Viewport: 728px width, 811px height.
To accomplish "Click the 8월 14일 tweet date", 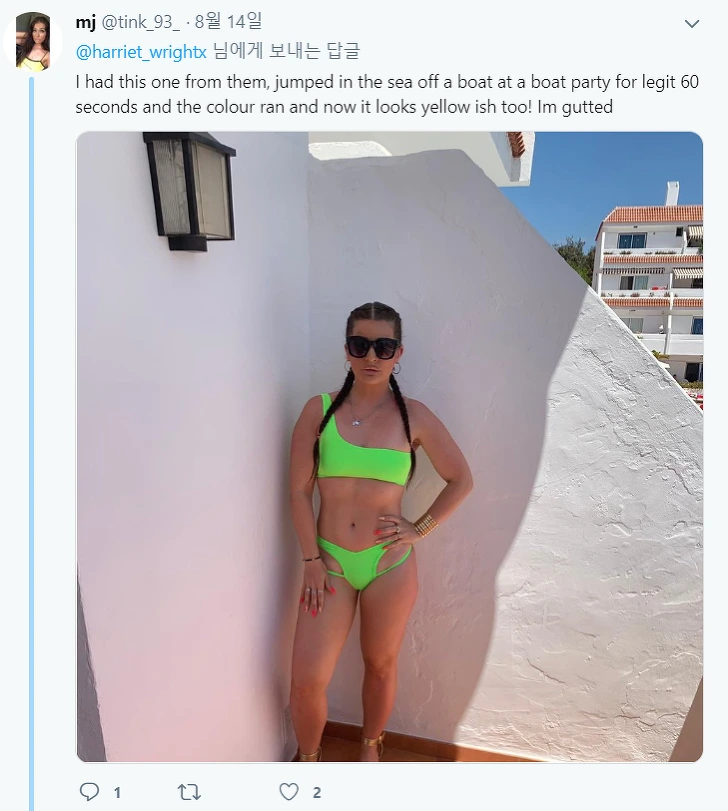I will point(228,21).
